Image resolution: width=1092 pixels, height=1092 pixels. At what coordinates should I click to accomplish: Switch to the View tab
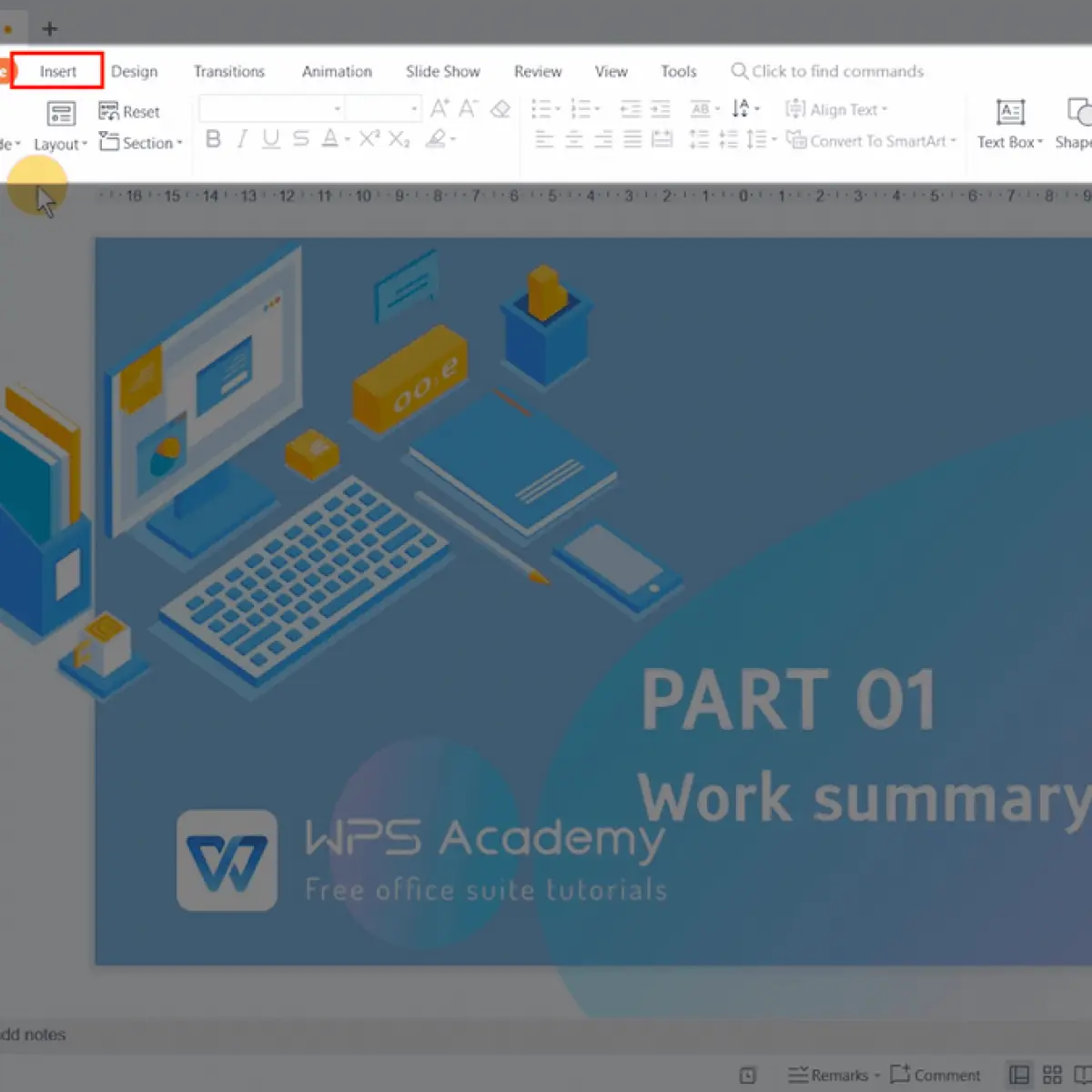611,72
